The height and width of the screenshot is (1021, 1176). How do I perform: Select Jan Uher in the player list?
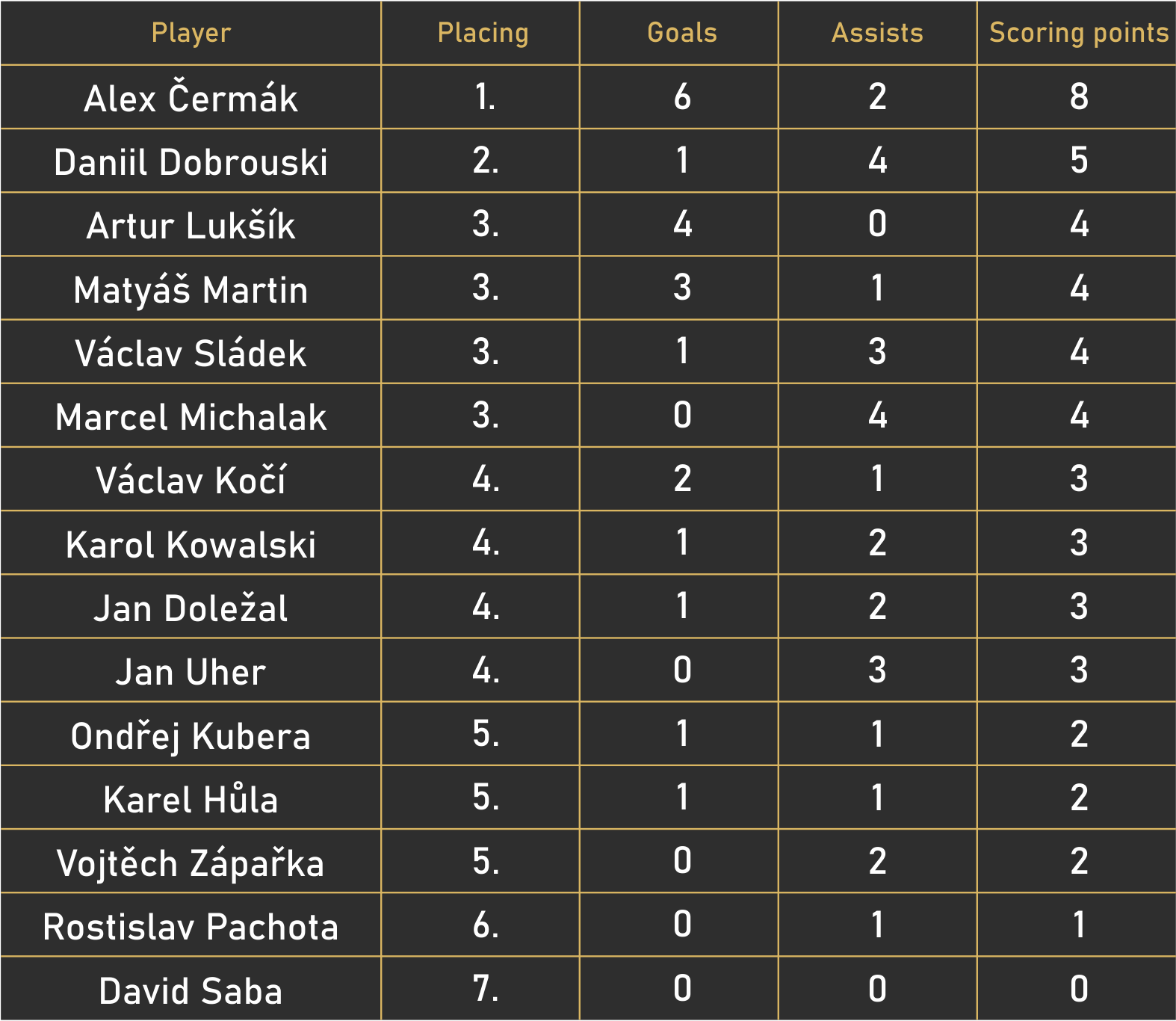(x=191, y=671)
